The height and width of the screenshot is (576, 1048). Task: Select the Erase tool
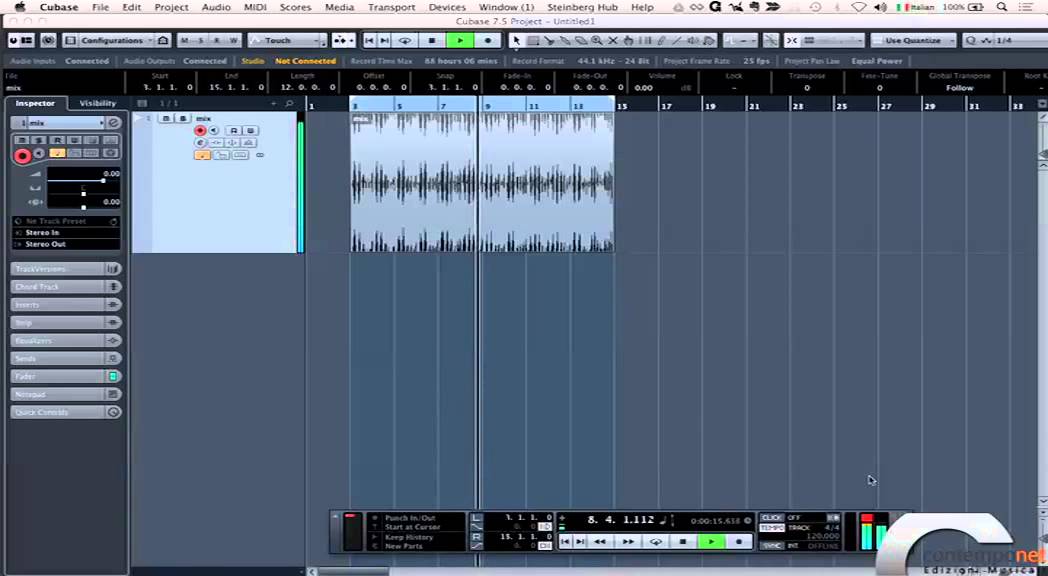pyautogui.click(x=581, y=41)
